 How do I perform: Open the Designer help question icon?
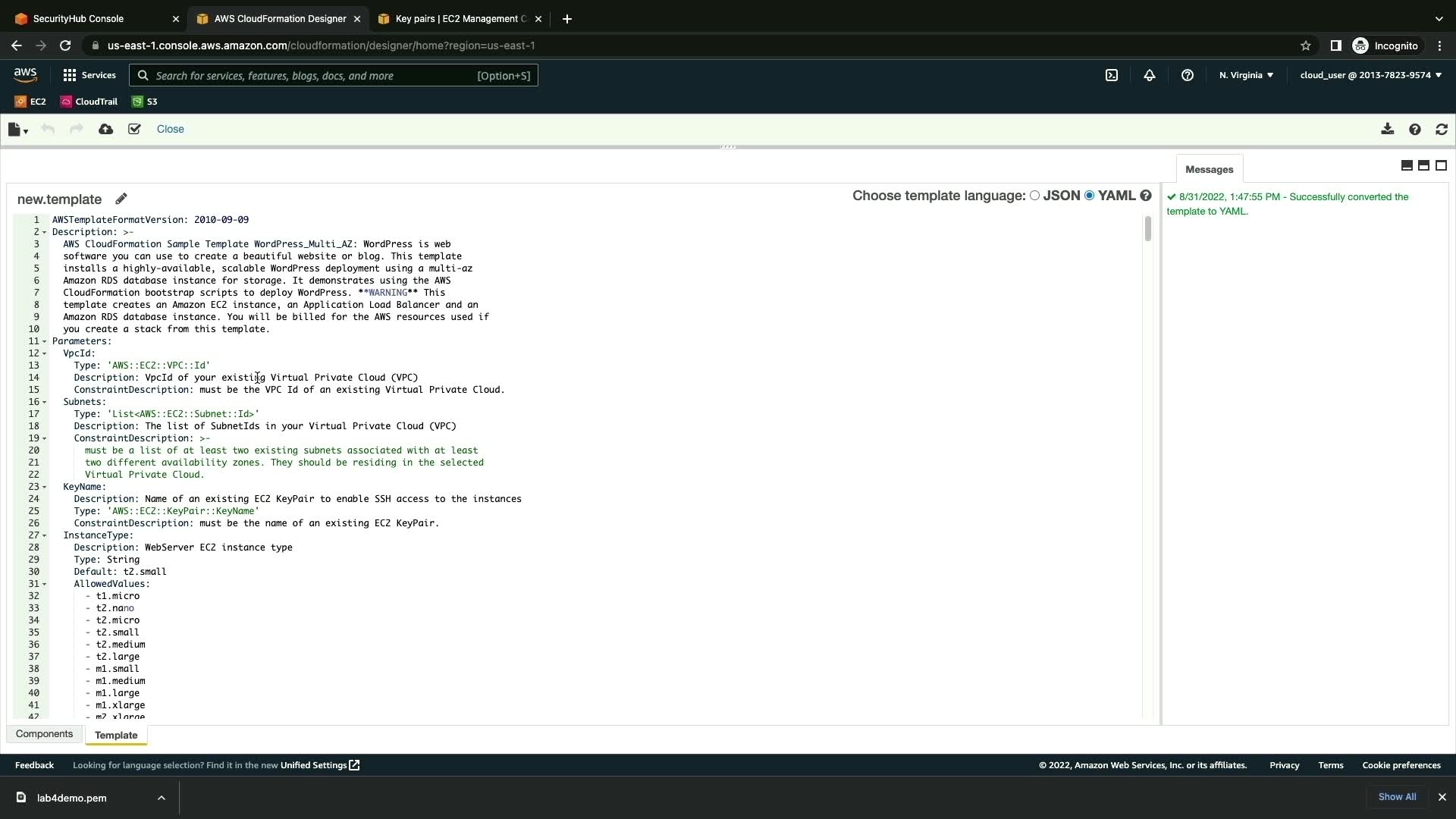coord(1414,130)
